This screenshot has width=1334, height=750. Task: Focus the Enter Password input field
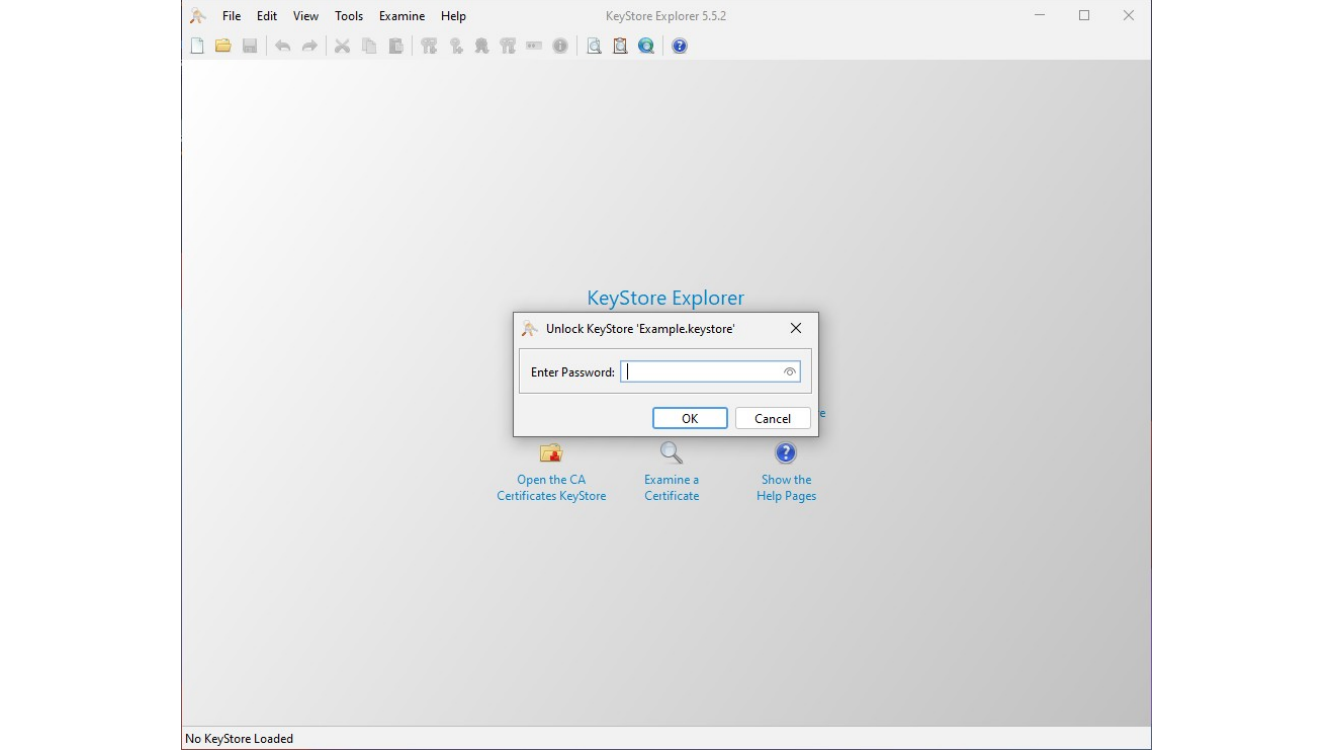pyautogui.click(x=710, y=372)
